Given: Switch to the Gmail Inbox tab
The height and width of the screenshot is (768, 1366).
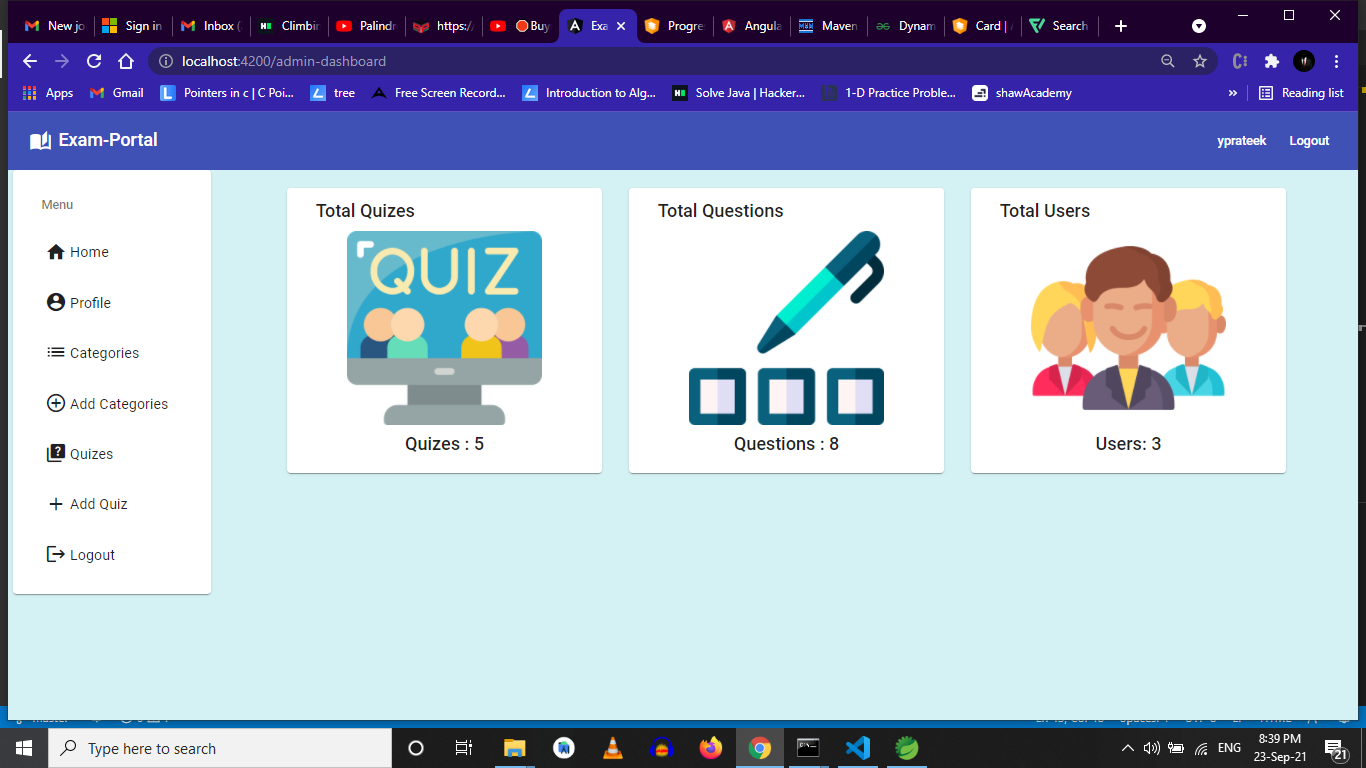Looking at the screenshot, I should point(210,25).
